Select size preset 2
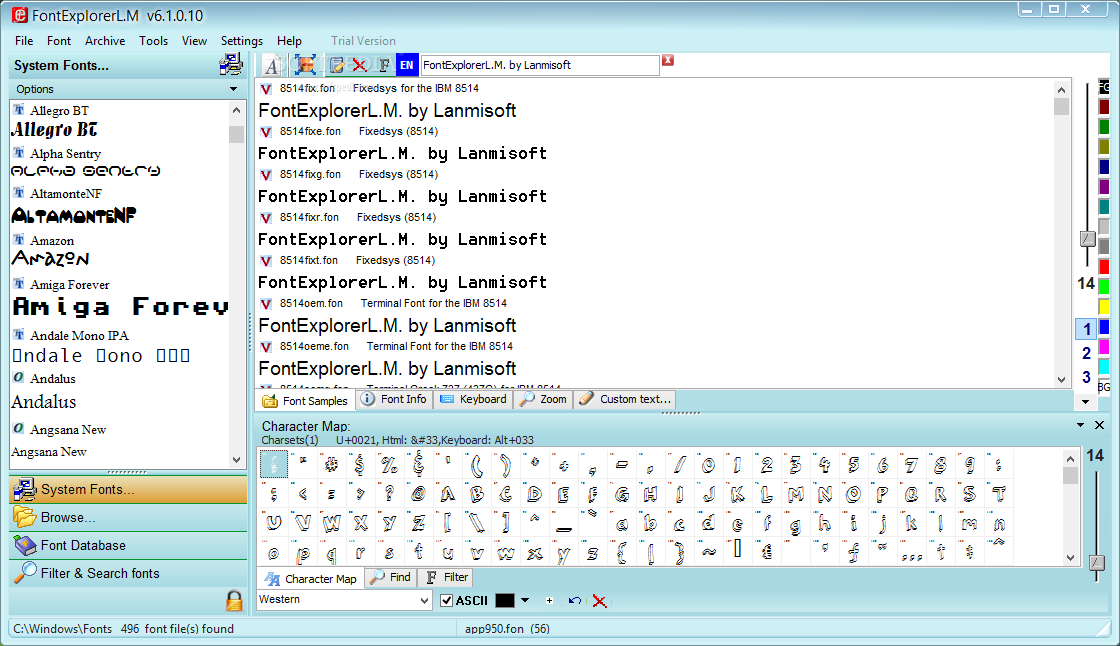Image resolution: width=1120 pixels, height=646 pixels. point(1086,353)
